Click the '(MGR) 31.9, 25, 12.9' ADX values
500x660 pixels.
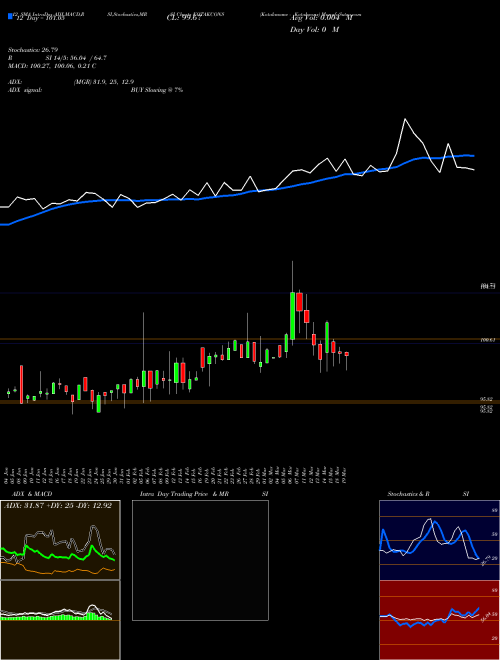point(104,82)
